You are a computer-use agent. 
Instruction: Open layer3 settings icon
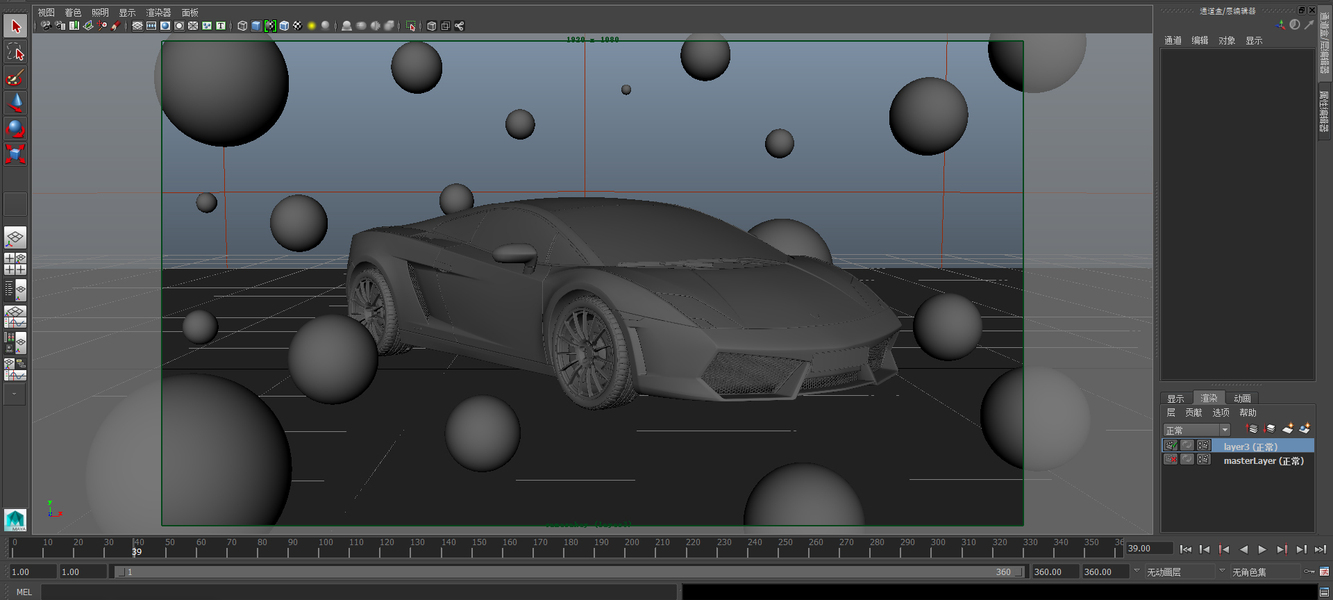[x=1203, y=445]
